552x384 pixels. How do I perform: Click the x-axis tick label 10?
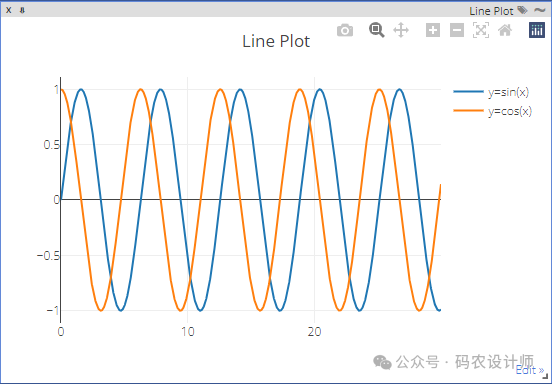(x=188, y=332)
